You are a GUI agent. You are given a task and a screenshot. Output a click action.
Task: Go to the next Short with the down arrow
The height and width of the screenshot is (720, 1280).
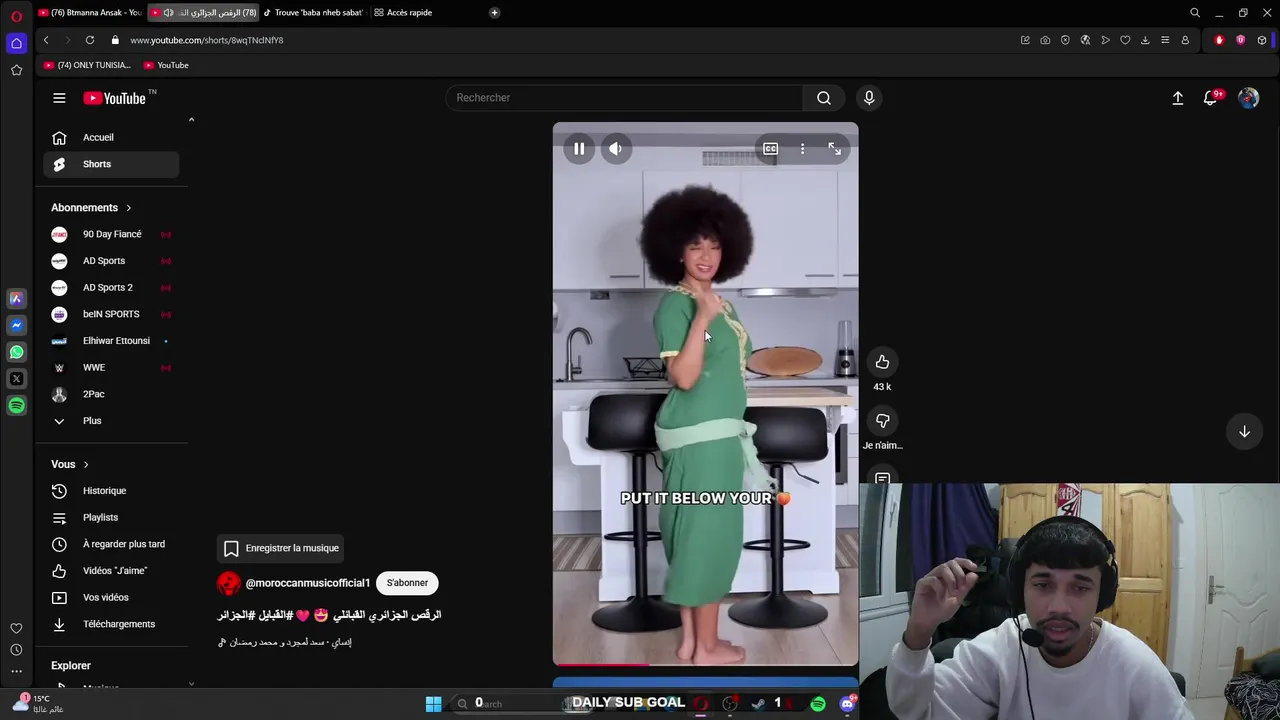[1244, 431]
